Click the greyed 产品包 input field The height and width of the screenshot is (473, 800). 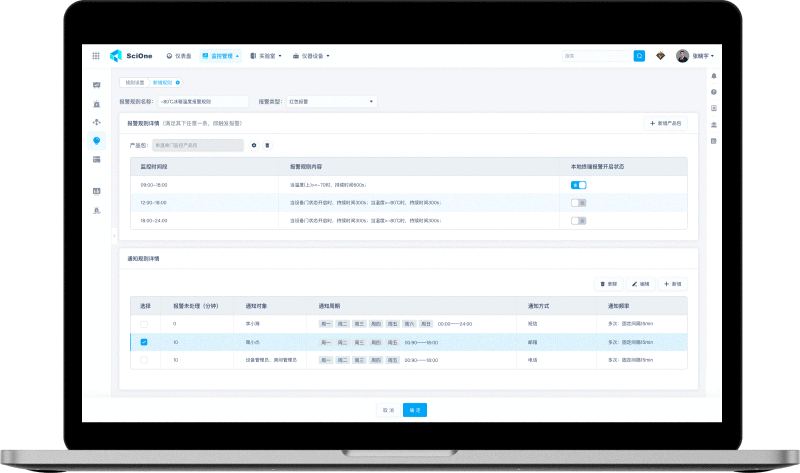click(198, 145)
